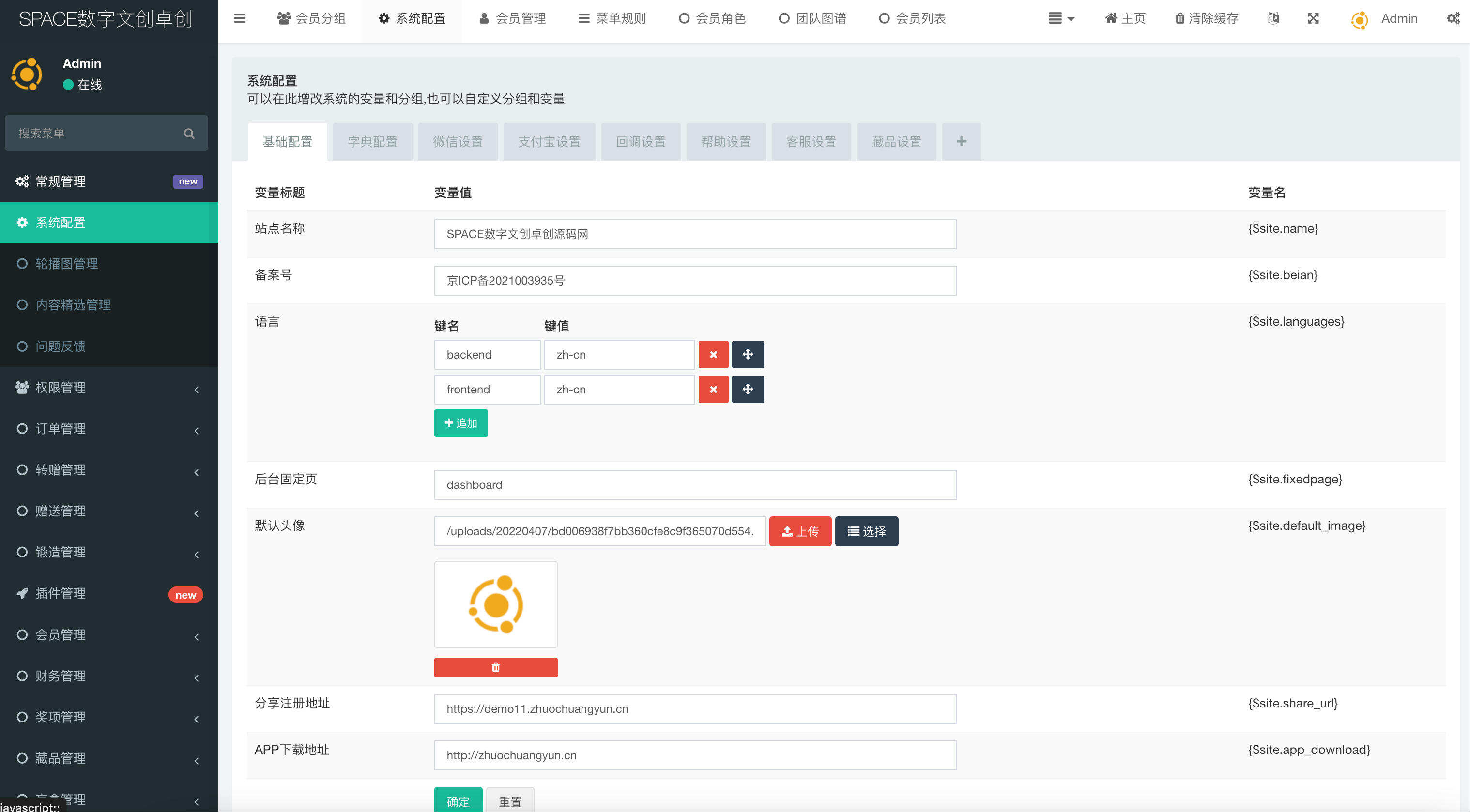
Task: Switch to the 微信设置 tab
Action: [457, 141]
